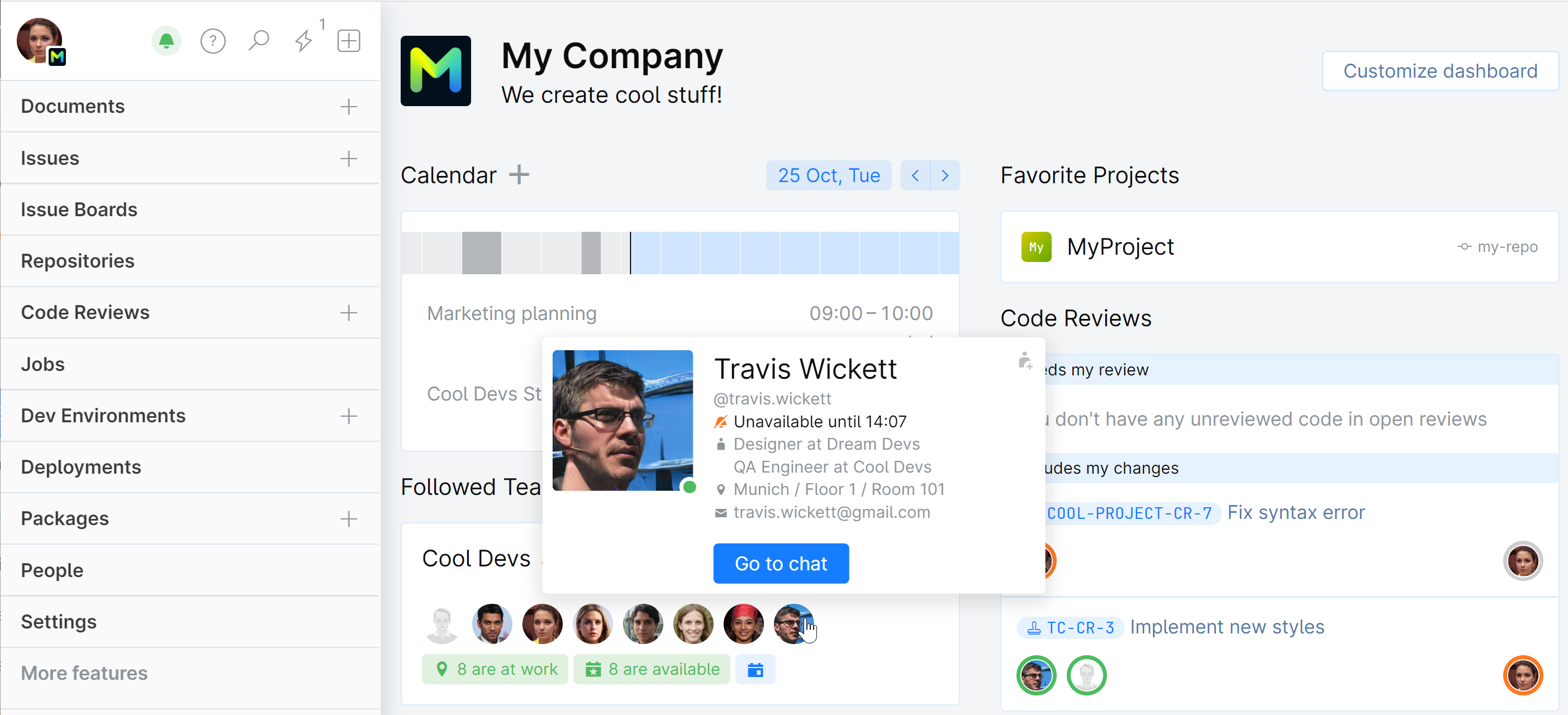Click the current-time marker in the calendar timeline

pos(630,252)
